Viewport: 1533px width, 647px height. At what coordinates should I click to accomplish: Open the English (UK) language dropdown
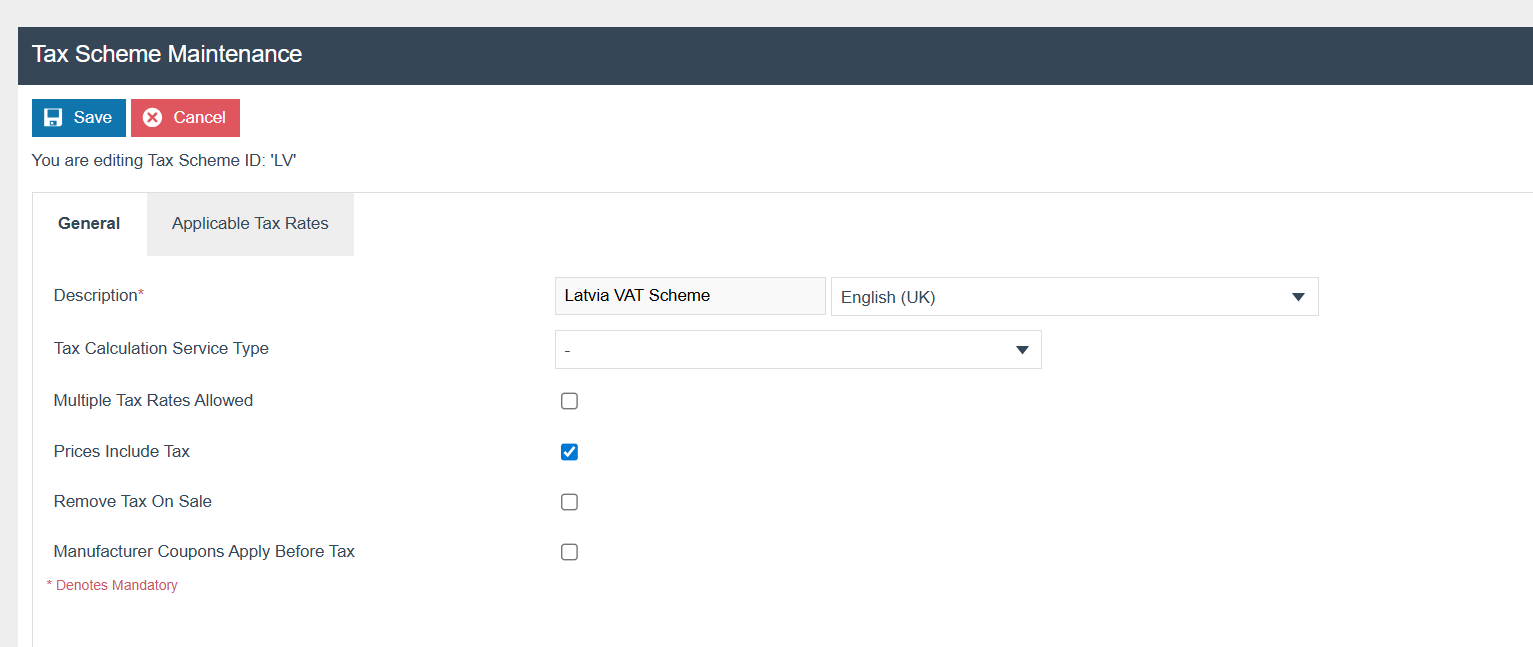point(1073,297)
